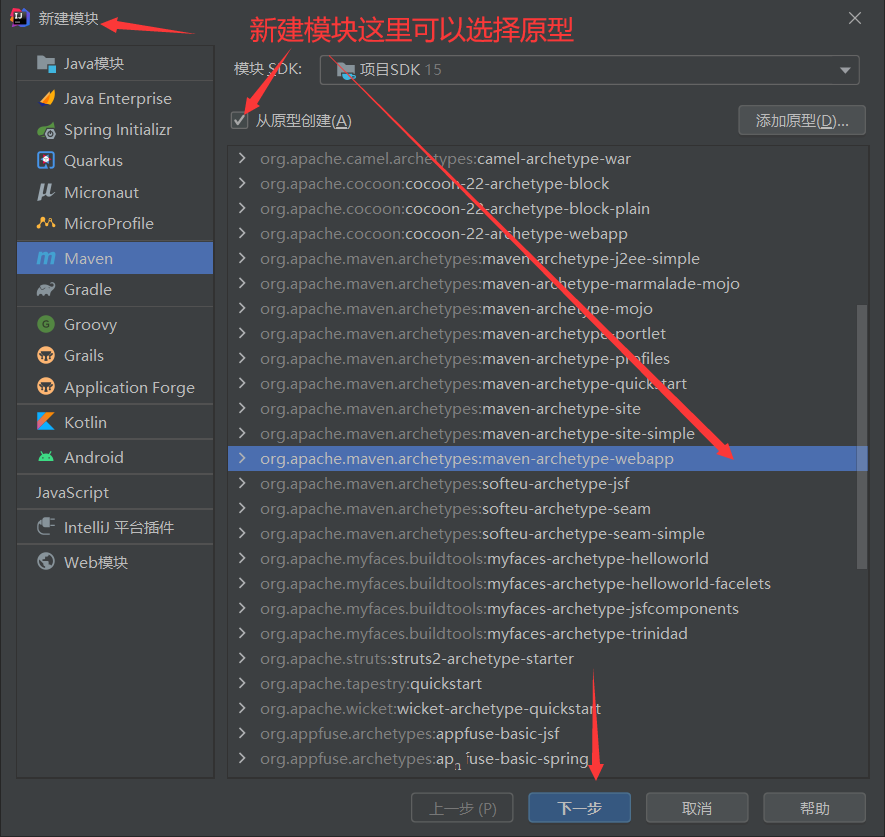Select softeu-archetype-seam-simple row

547,533
